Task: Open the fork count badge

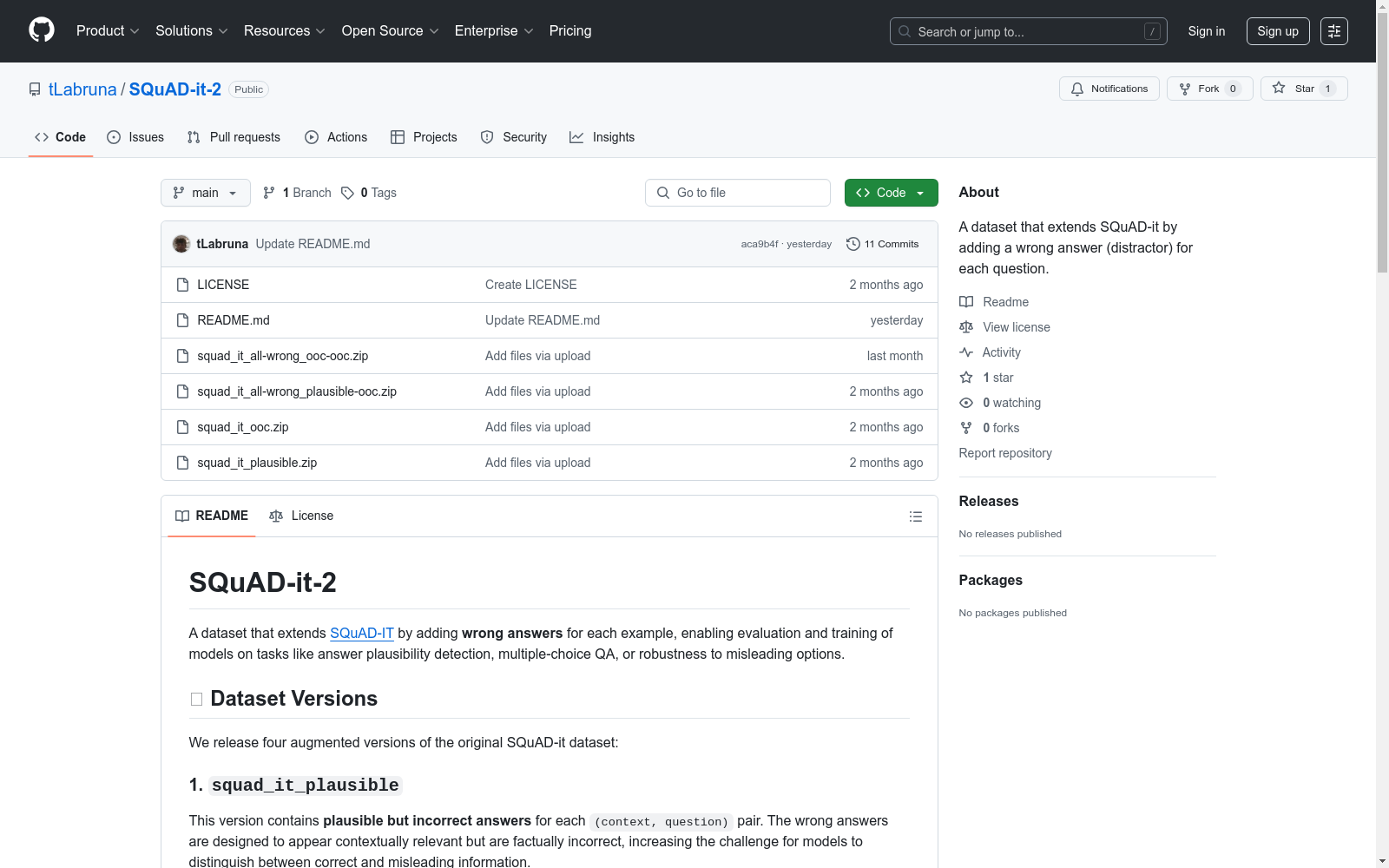Action: point(1233,89)
